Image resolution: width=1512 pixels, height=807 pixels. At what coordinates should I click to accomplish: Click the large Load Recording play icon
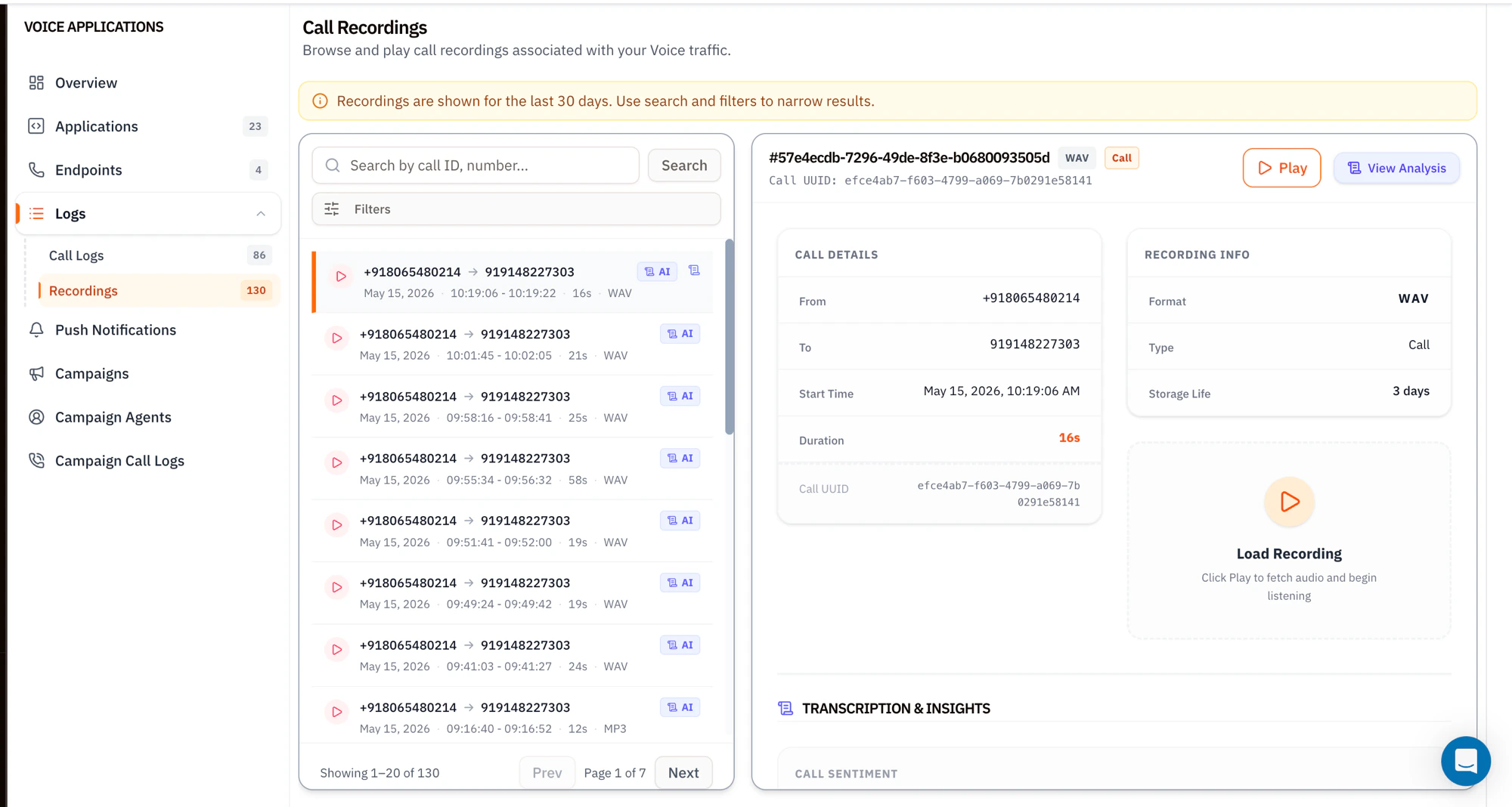click(x=1290, y=502)
